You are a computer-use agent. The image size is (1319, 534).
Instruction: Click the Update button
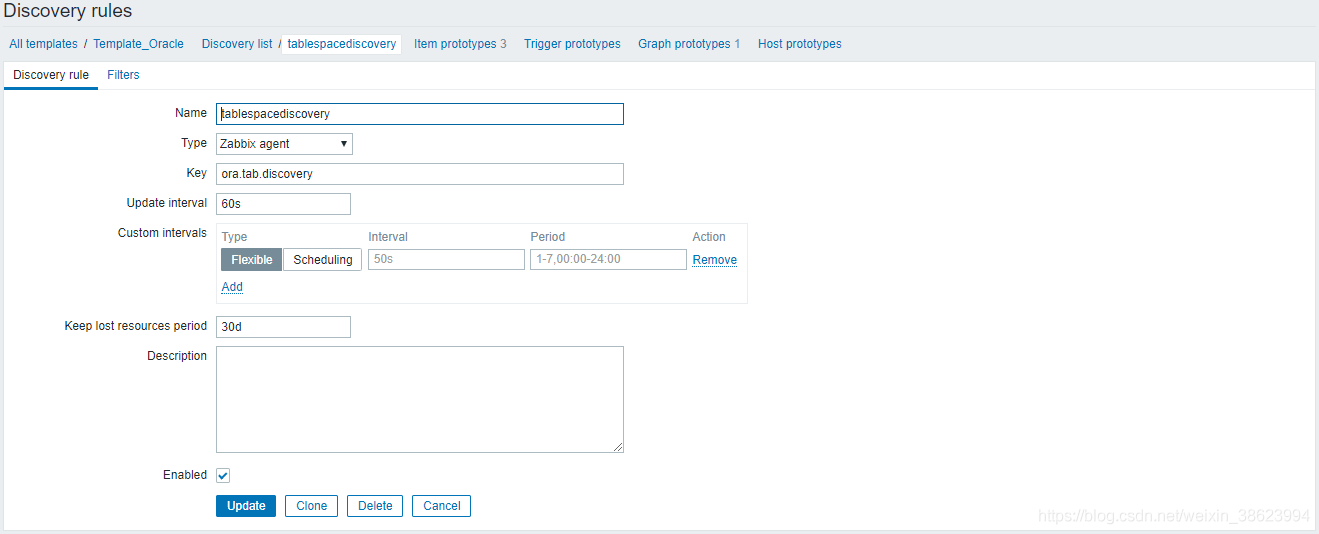point(246,506)
